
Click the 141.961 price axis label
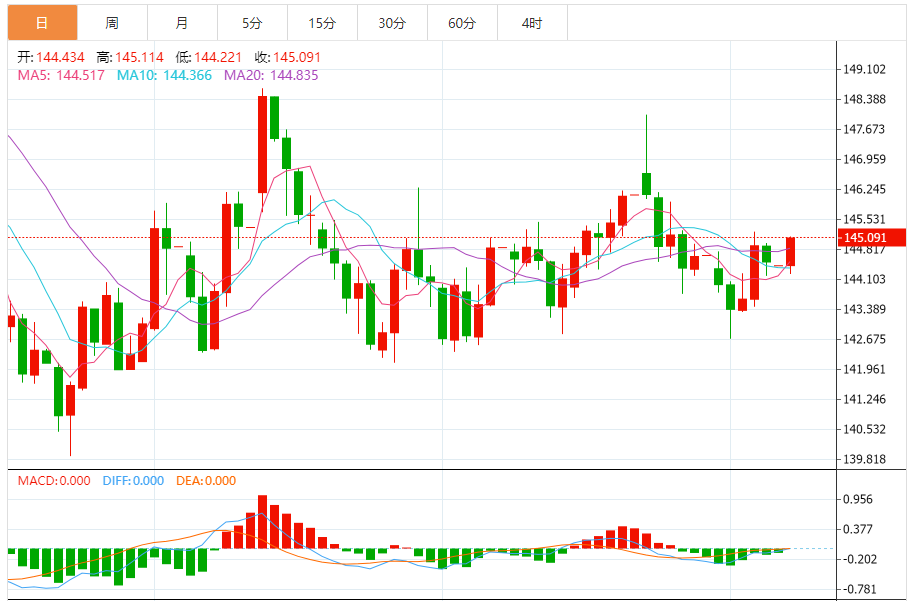pos(865,370)
